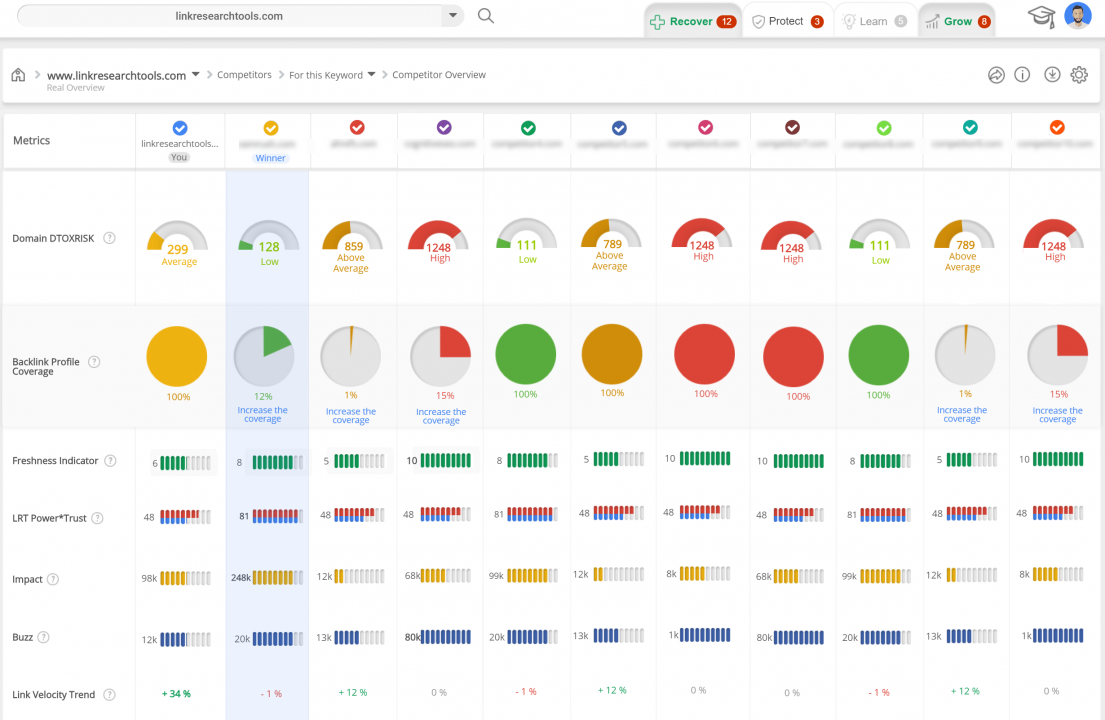Open the user profile avatar

[1078, 15]
